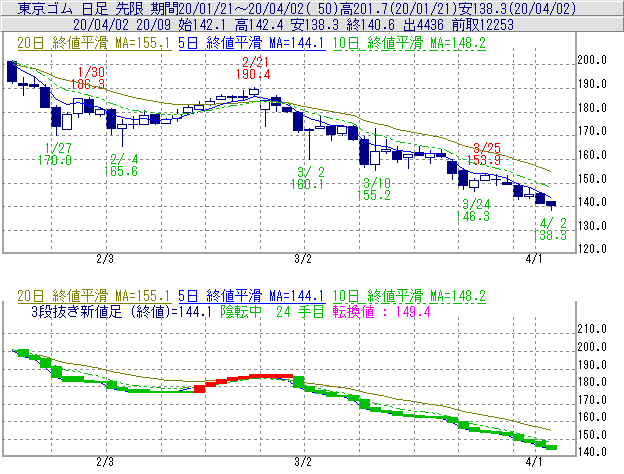The image size is (624, 474).
Task: Click the 2/3 date label under lower chart
Action: 105,462
